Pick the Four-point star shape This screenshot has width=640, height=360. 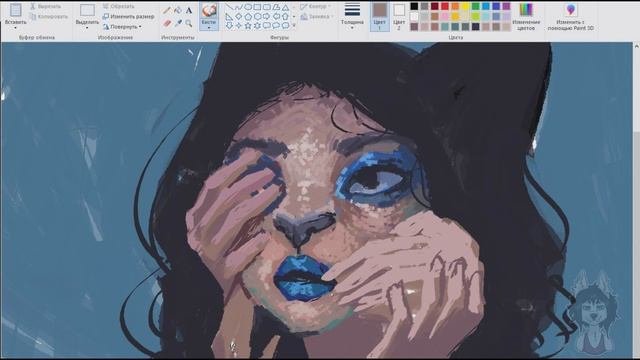pyautogui.click(x=238, y=26)
